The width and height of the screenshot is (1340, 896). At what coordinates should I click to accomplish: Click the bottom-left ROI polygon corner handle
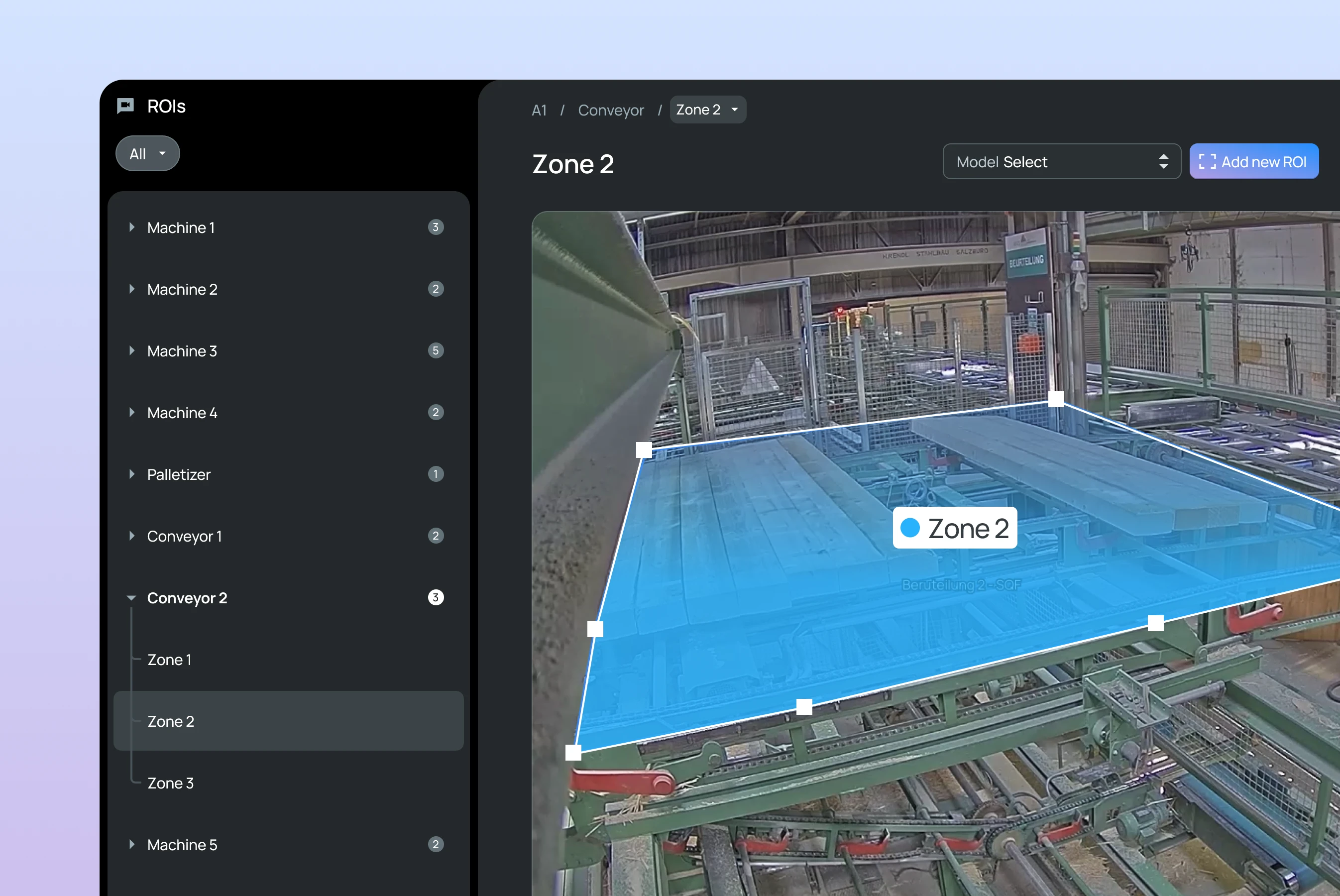[573, 753]
